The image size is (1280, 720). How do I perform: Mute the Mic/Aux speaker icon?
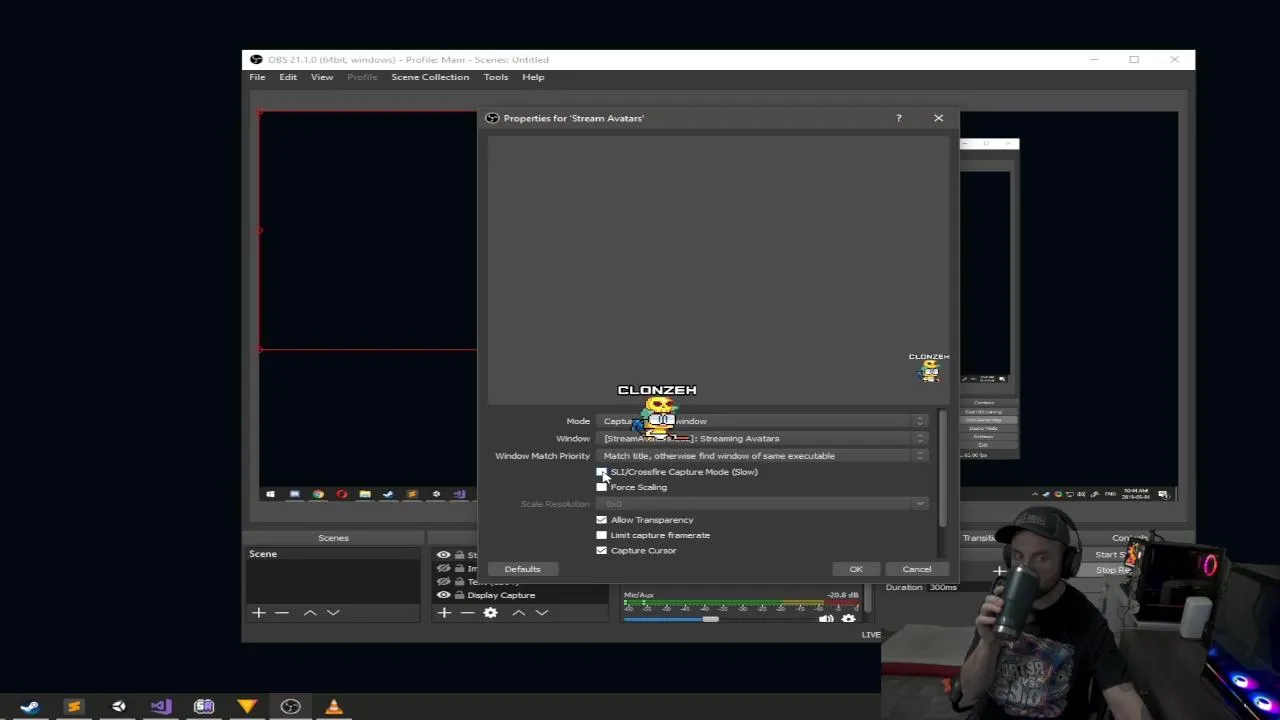pyautogui.click(x=826, y=619)
